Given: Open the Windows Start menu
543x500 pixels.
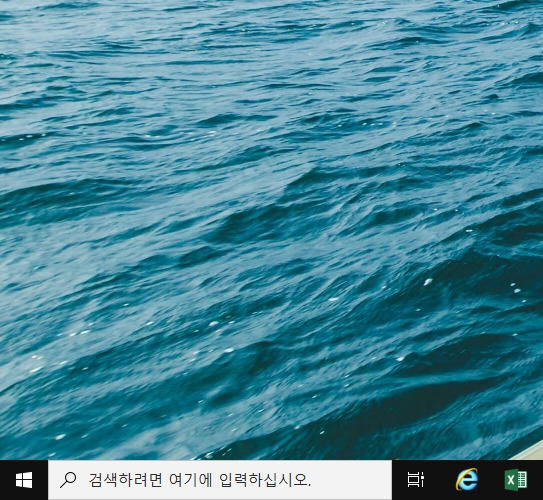Looking at the screenshot, I should 24,480.
